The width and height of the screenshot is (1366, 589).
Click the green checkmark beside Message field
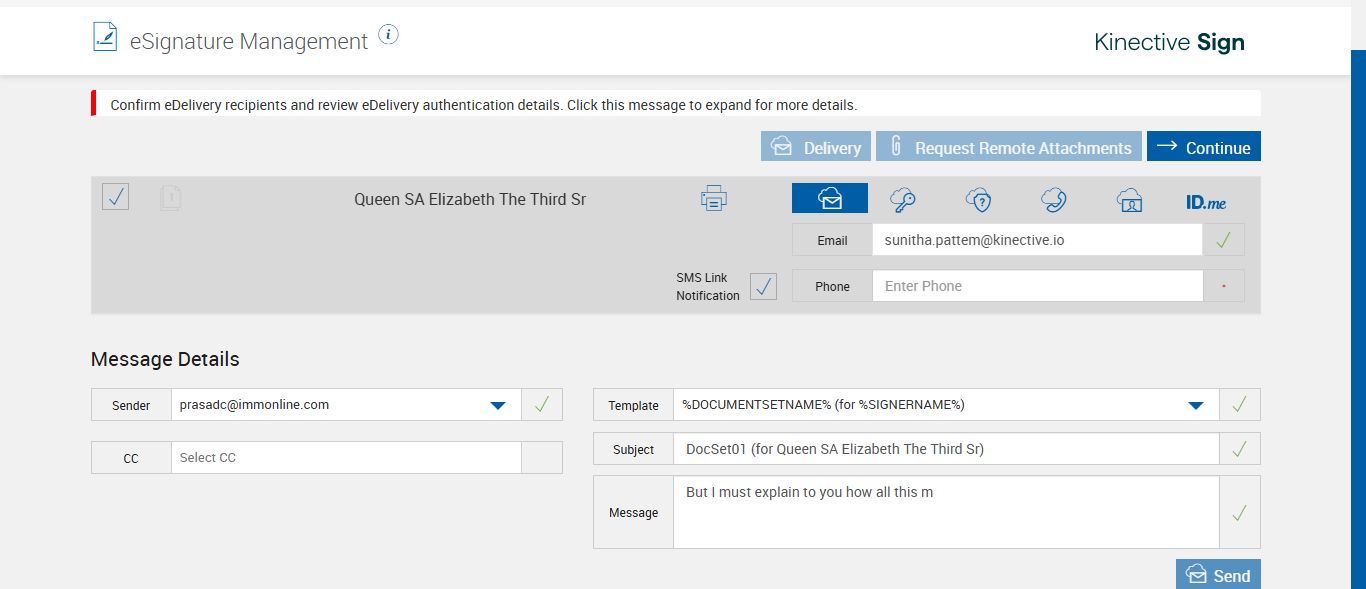click(1240, 512)
